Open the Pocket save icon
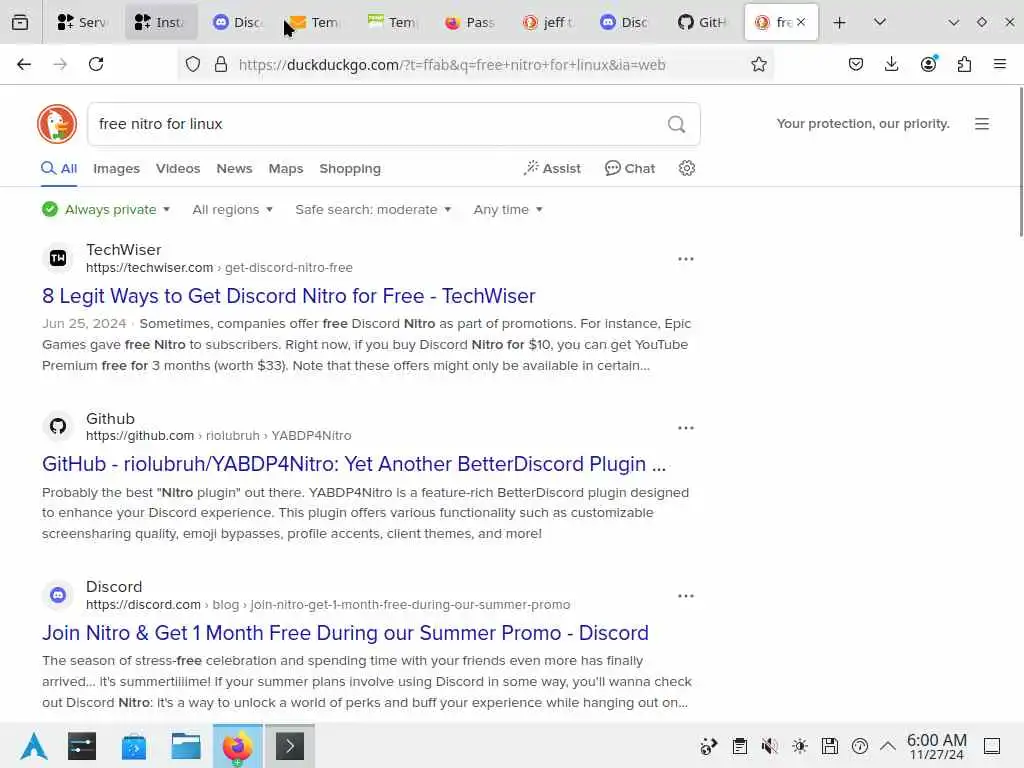The image size is (1024, 768). (856, 64)
